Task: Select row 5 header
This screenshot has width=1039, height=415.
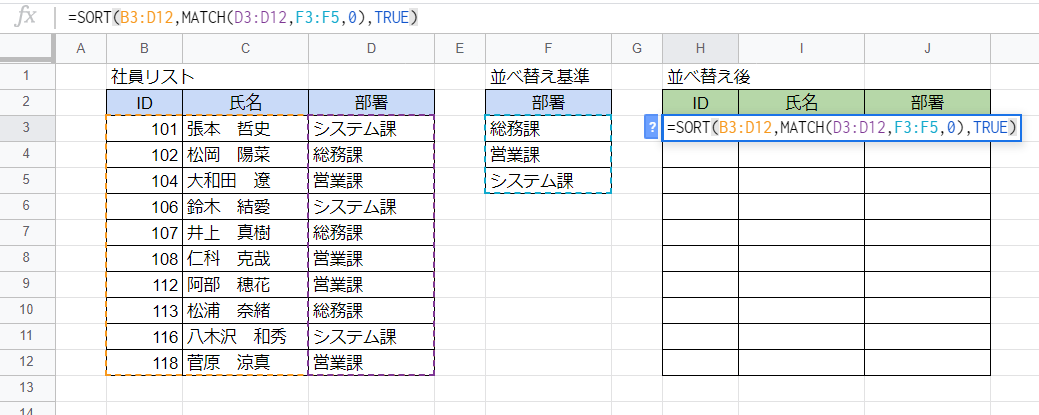Action: (27, 180)
